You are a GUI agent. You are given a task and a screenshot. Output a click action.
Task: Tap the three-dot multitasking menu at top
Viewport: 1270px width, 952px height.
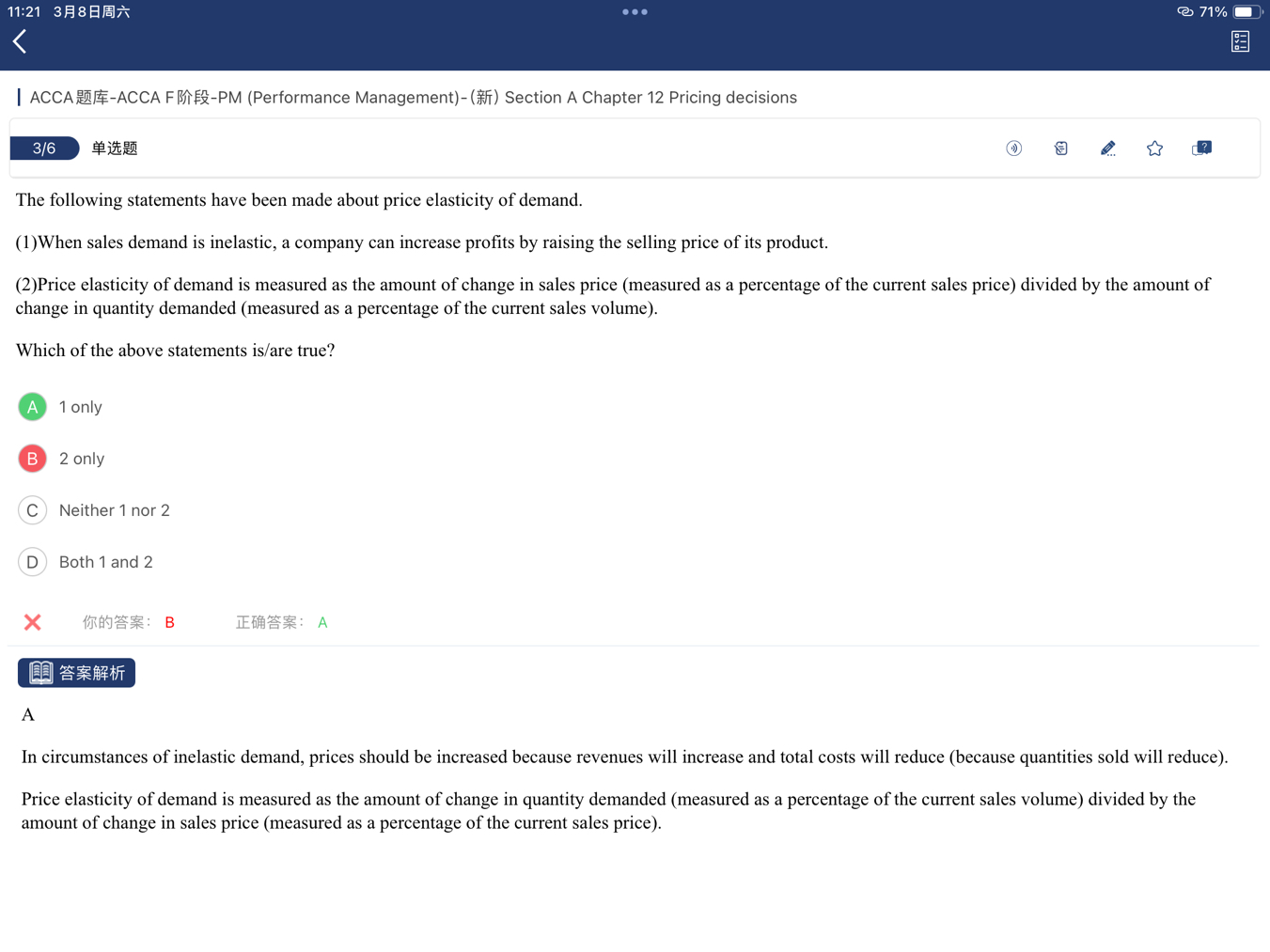coord(635,12)
